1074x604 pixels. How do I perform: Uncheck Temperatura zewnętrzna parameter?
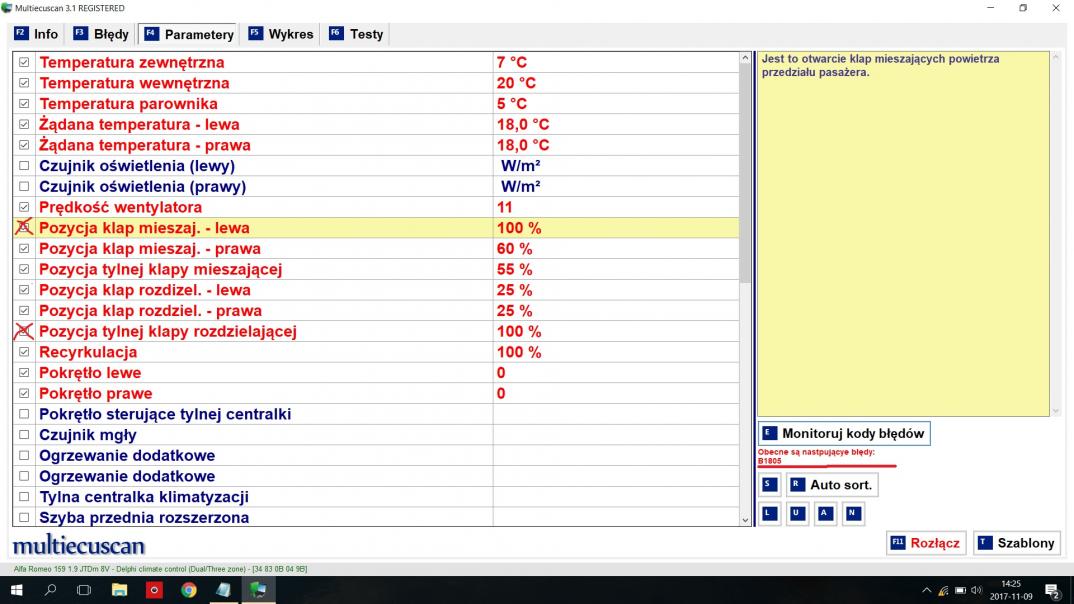[24, 62]
